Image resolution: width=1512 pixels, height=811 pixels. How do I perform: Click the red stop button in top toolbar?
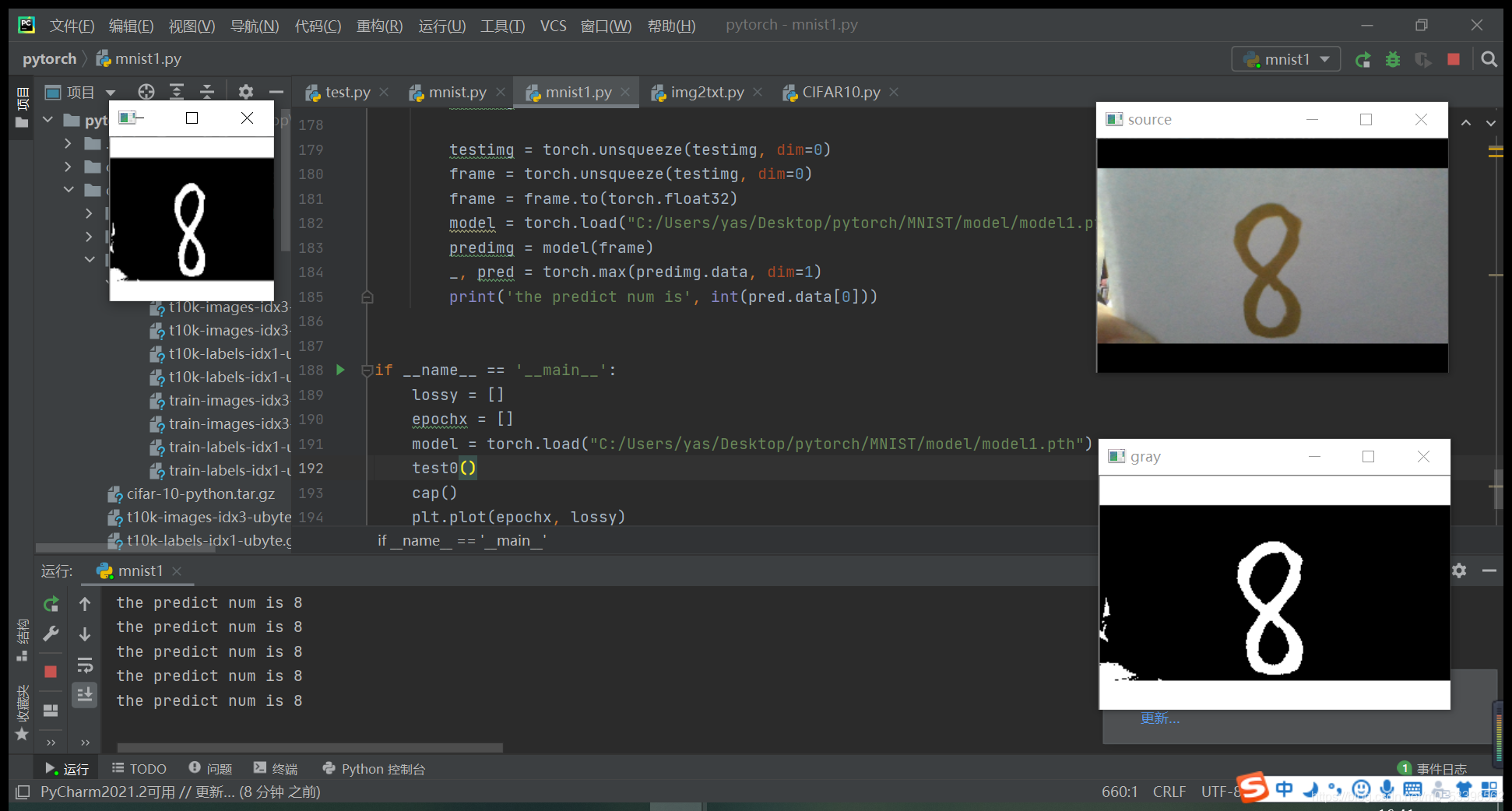[x=1454, y=60]
